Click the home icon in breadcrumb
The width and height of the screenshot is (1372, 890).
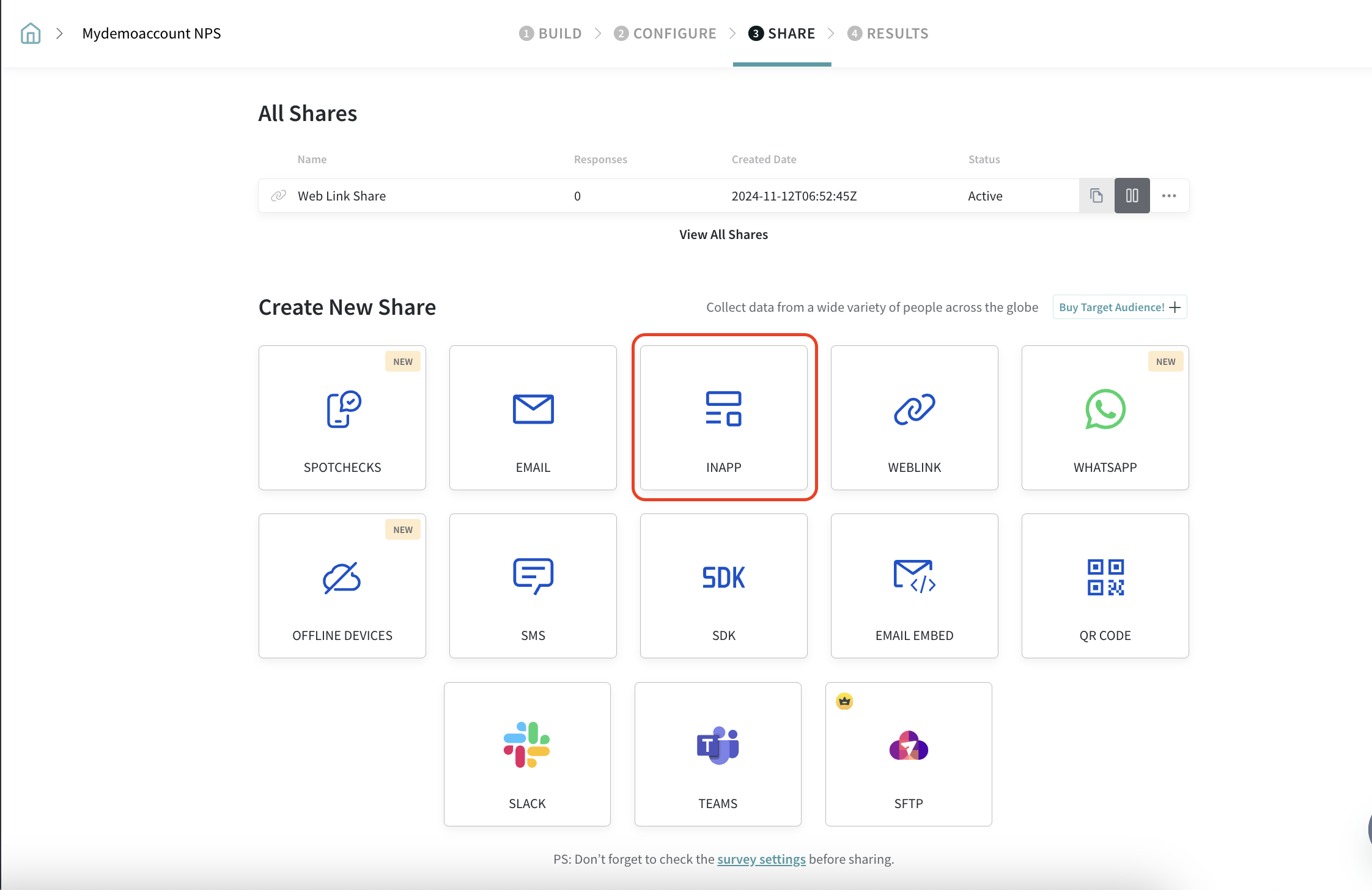click(31, 34)
